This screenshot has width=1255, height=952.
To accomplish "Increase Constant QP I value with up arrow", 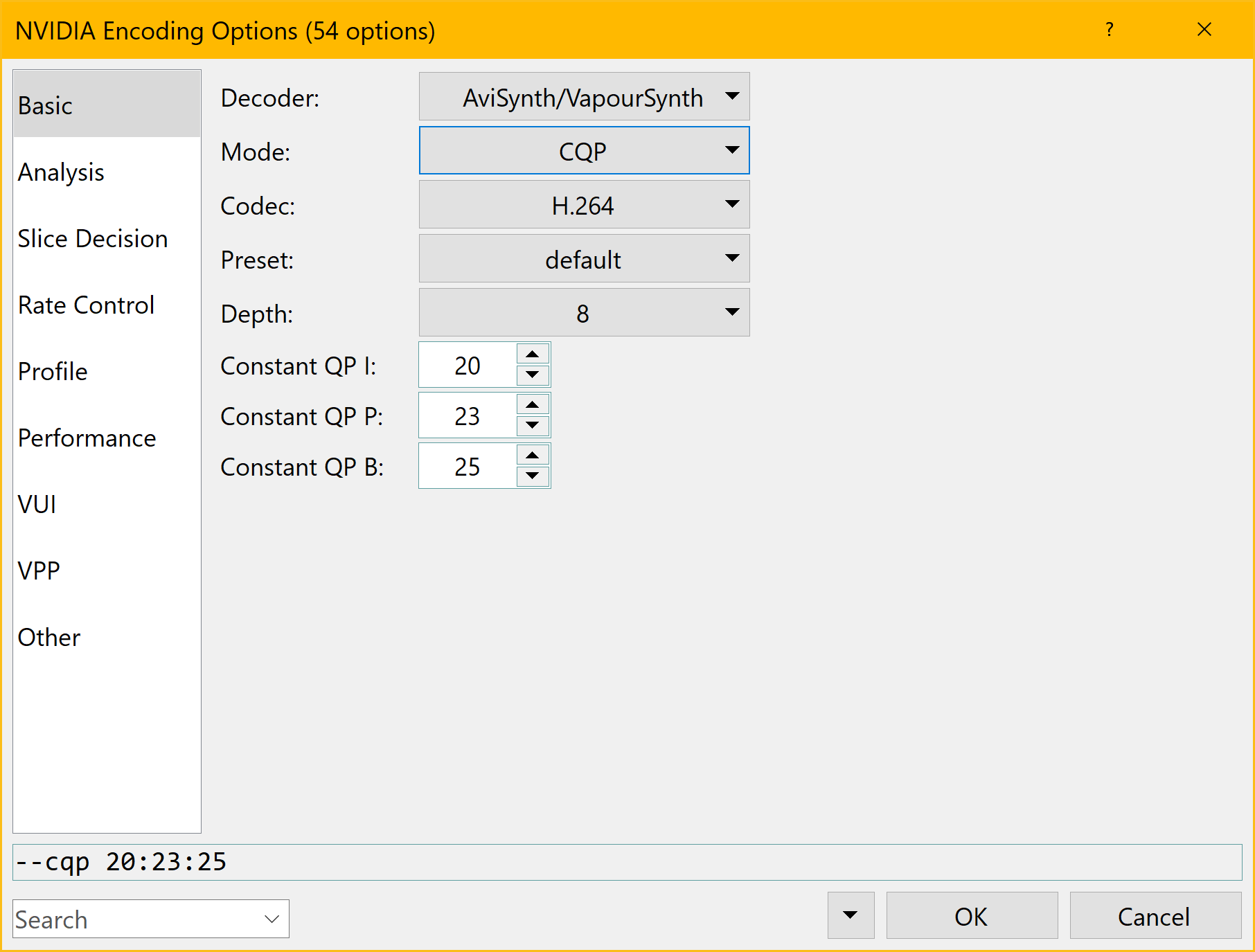I will pos(533,354).
